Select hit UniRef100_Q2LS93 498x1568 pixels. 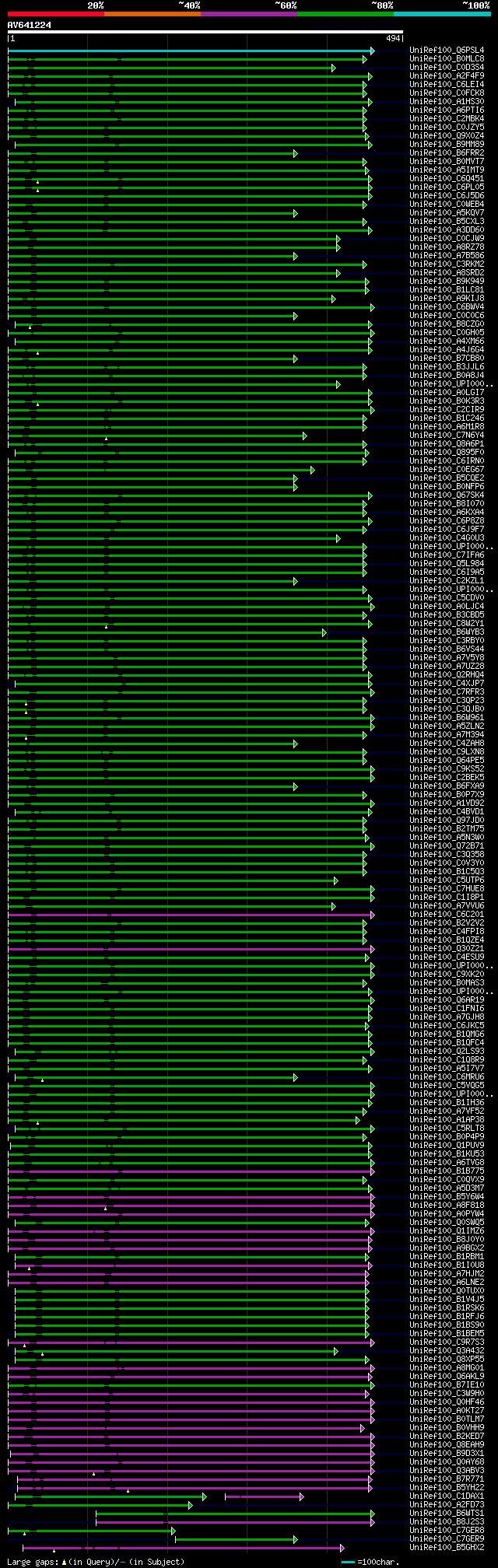click(447, 1051)
